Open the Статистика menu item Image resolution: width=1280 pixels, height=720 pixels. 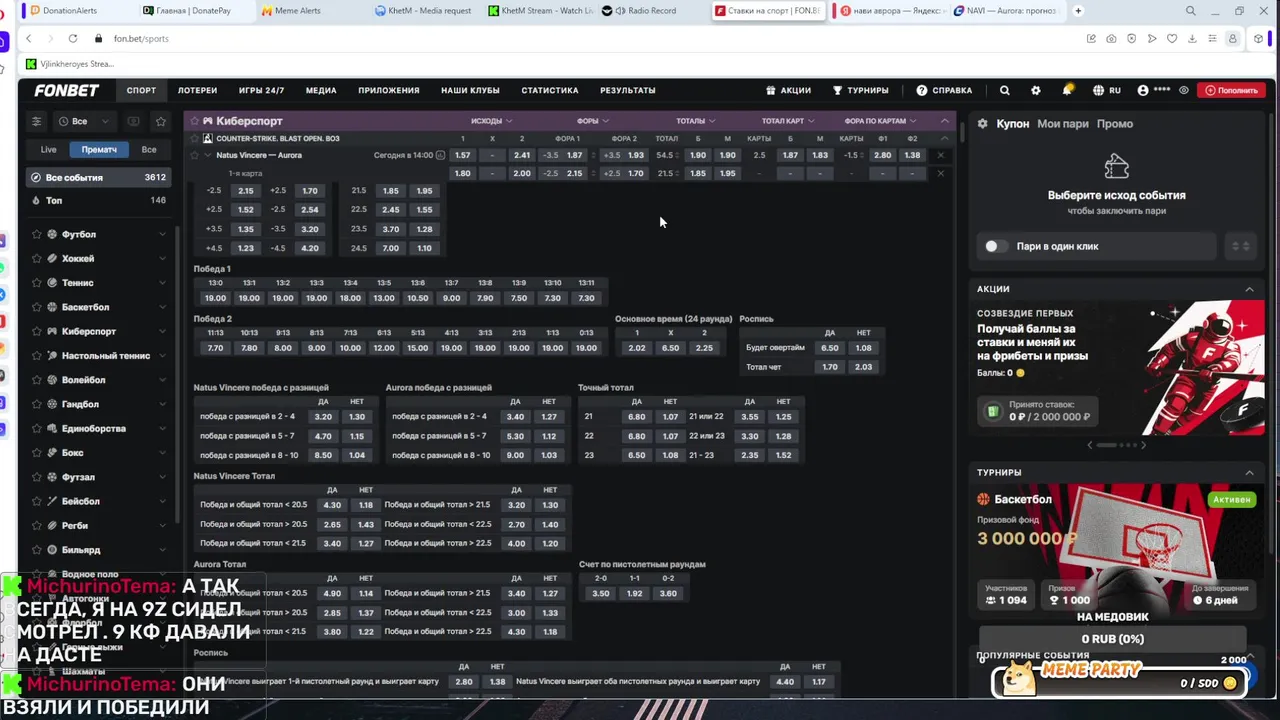point(550,90)
